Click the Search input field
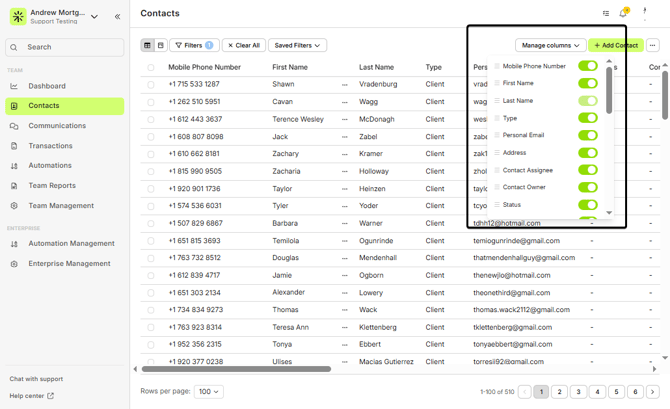 pyautogui.click(x=66, y=47)
